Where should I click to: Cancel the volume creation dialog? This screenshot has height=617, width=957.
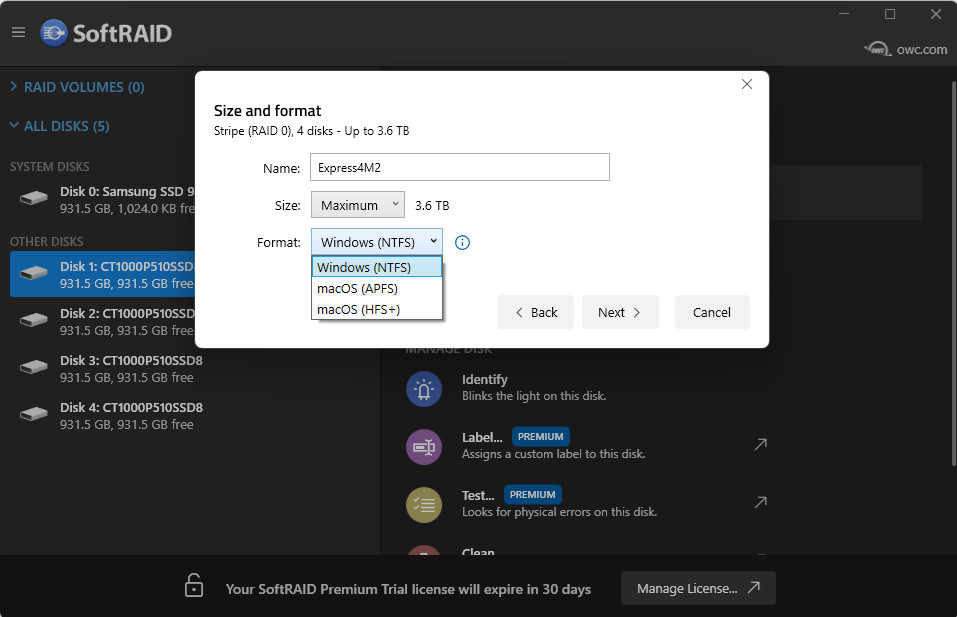[712, 312]
